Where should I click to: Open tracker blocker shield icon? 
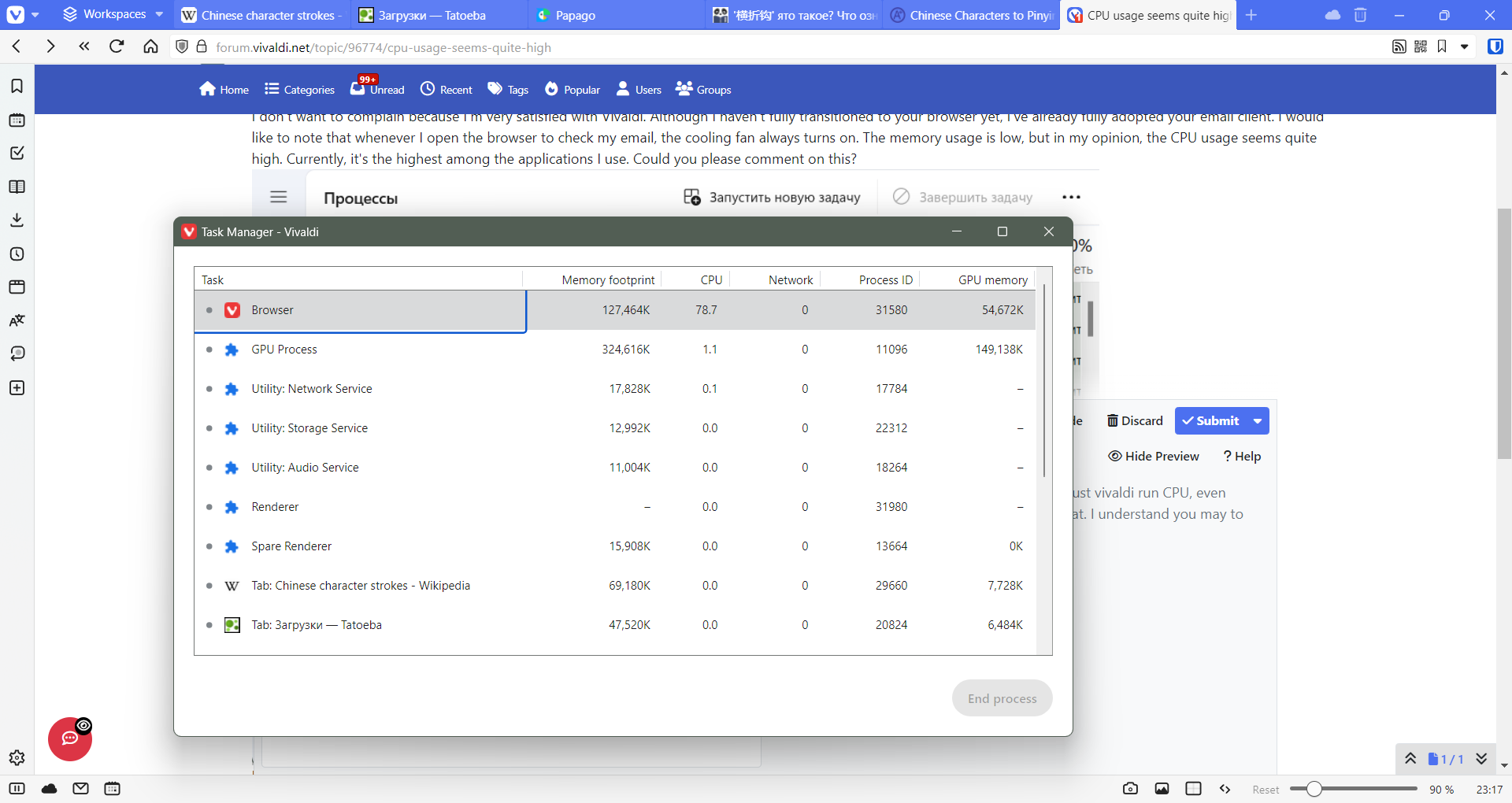[182, 46]
